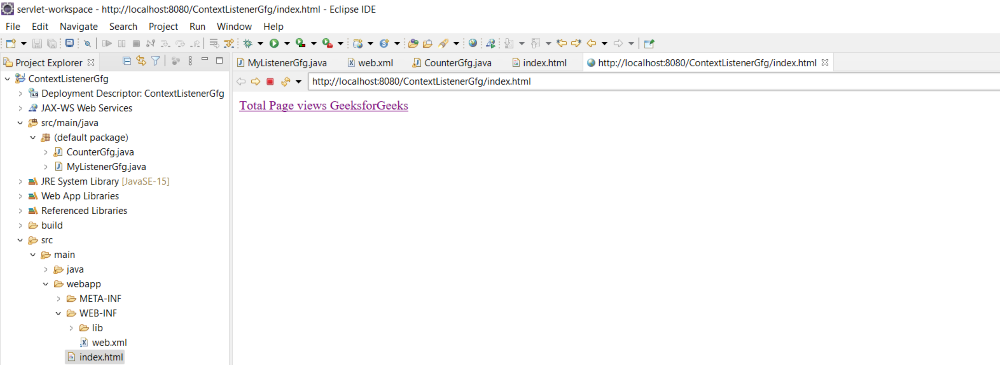Collapse the src/main/java node

[x=20, y=123]
